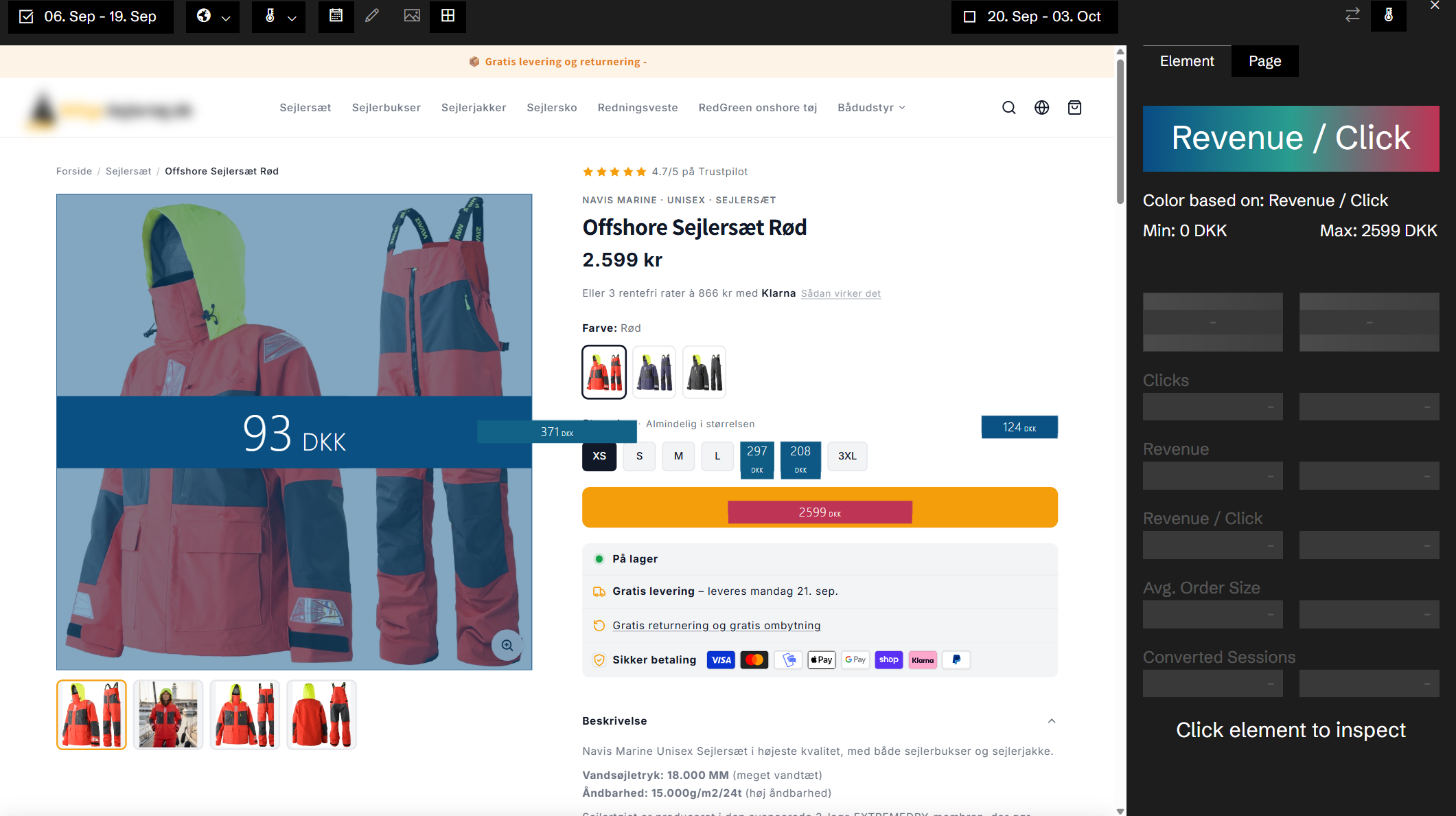The height and width of the screenshot is (816, 1456).
Task: Switch to the Element tab
Action: (x=1187, y=61)
